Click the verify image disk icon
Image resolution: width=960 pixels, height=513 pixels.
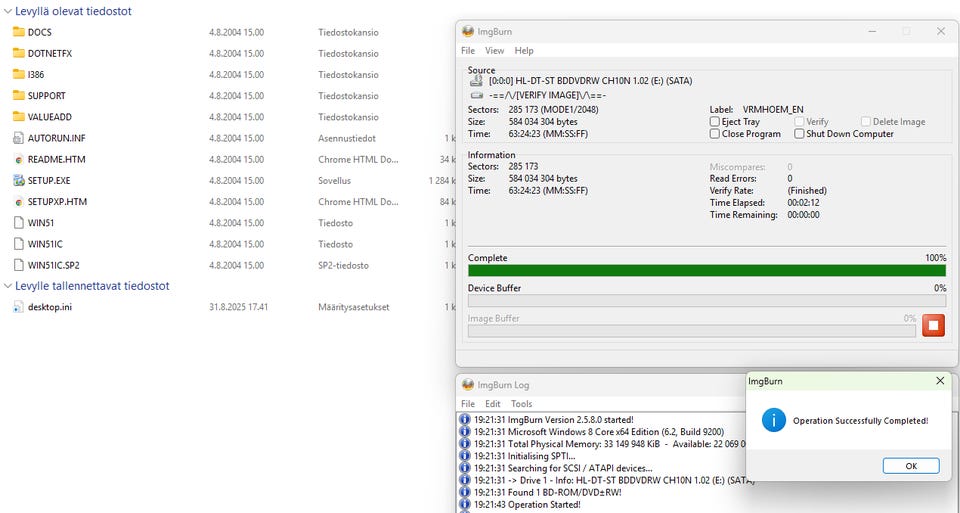tap(476, 95)
